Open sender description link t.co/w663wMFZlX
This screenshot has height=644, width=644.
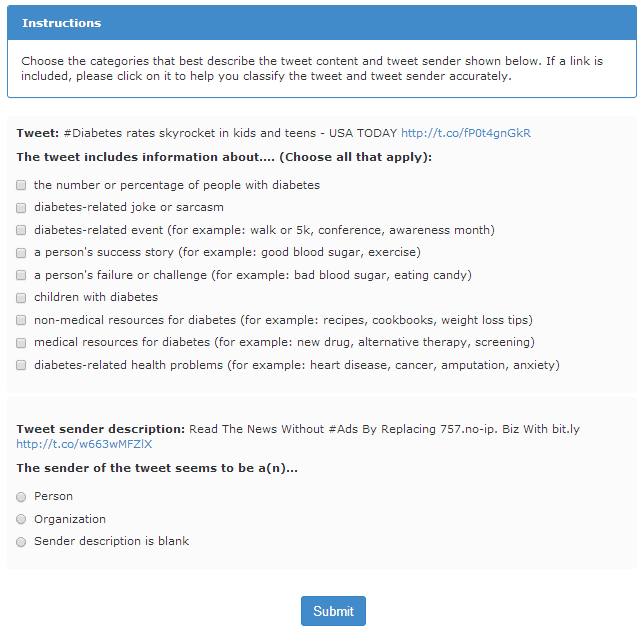[x=84, y=444]
